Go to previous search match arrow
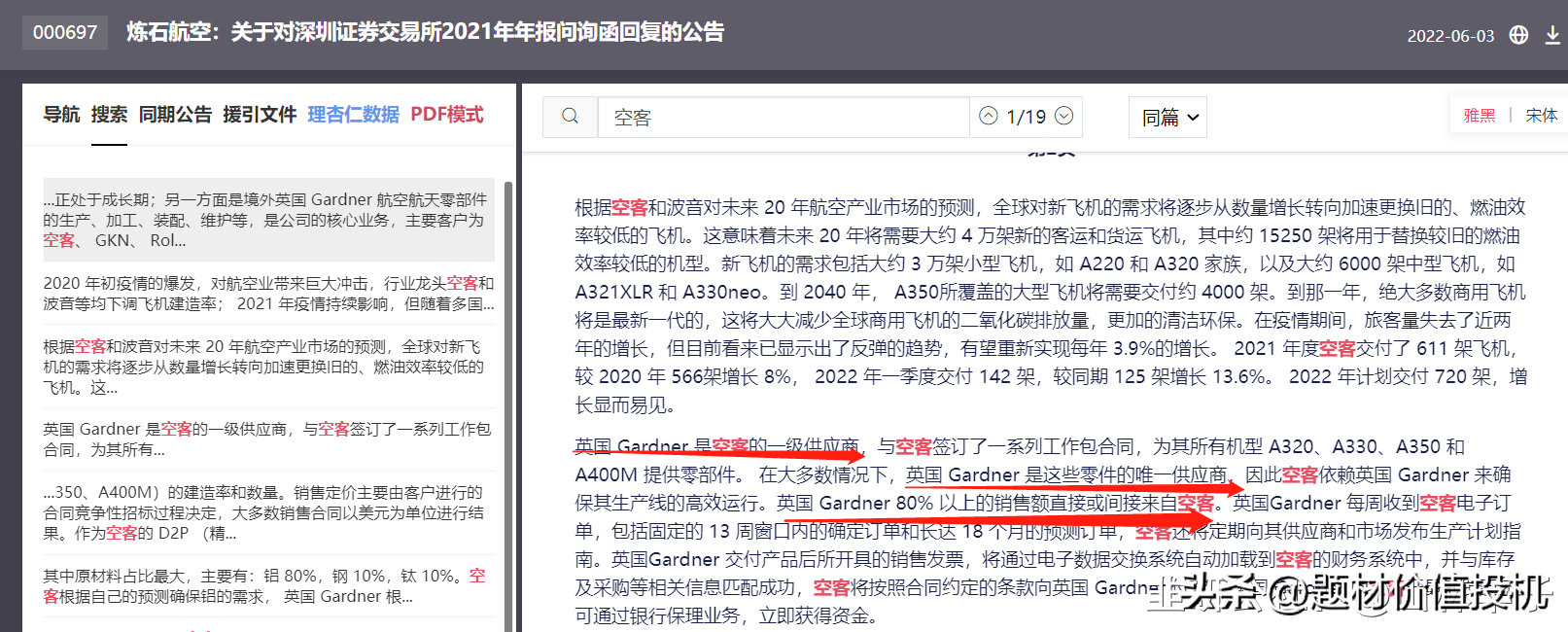 click(989, 117)
